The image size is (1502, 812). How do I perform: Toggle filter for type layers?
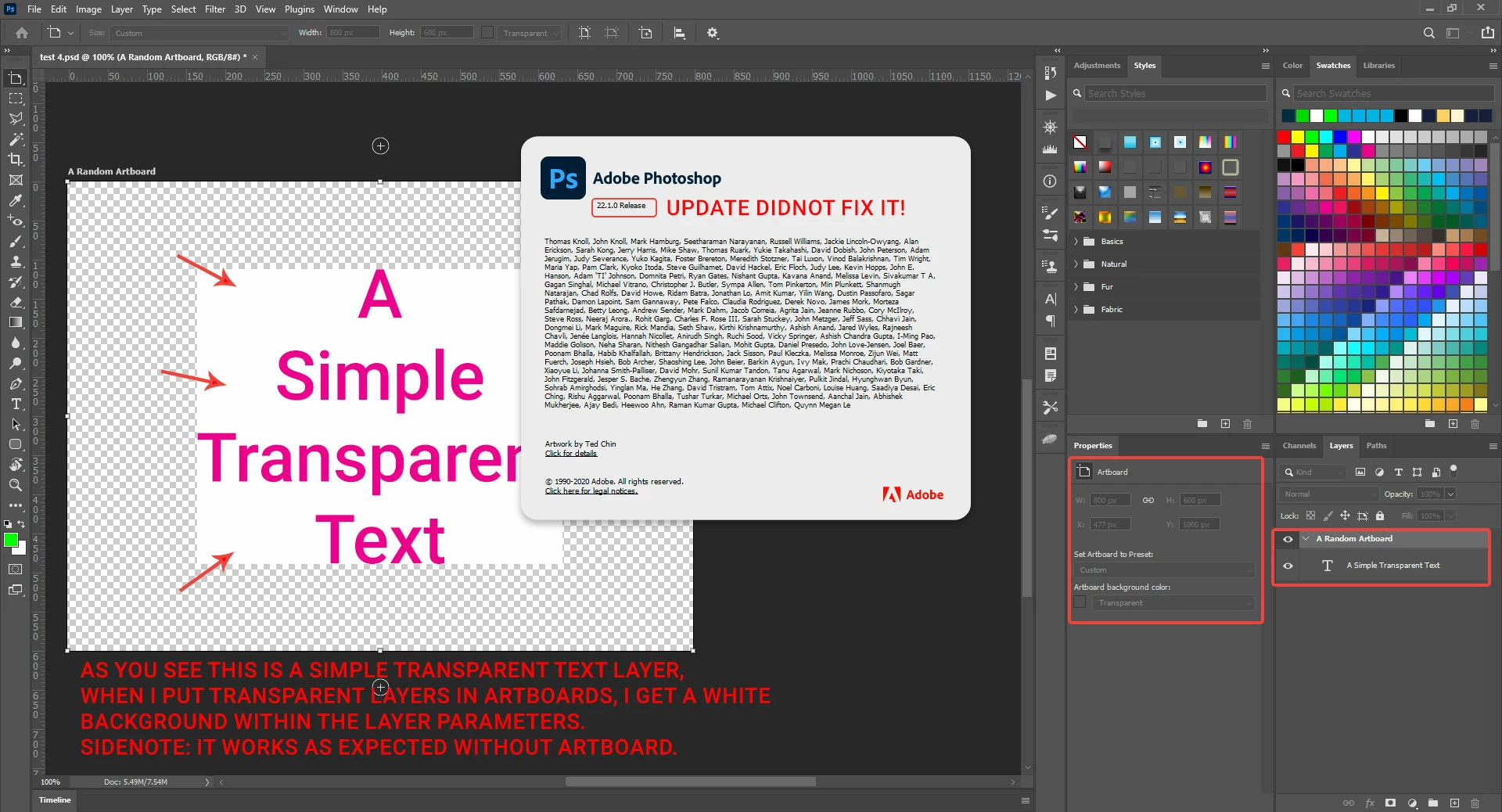click(x=1398, y=472)
